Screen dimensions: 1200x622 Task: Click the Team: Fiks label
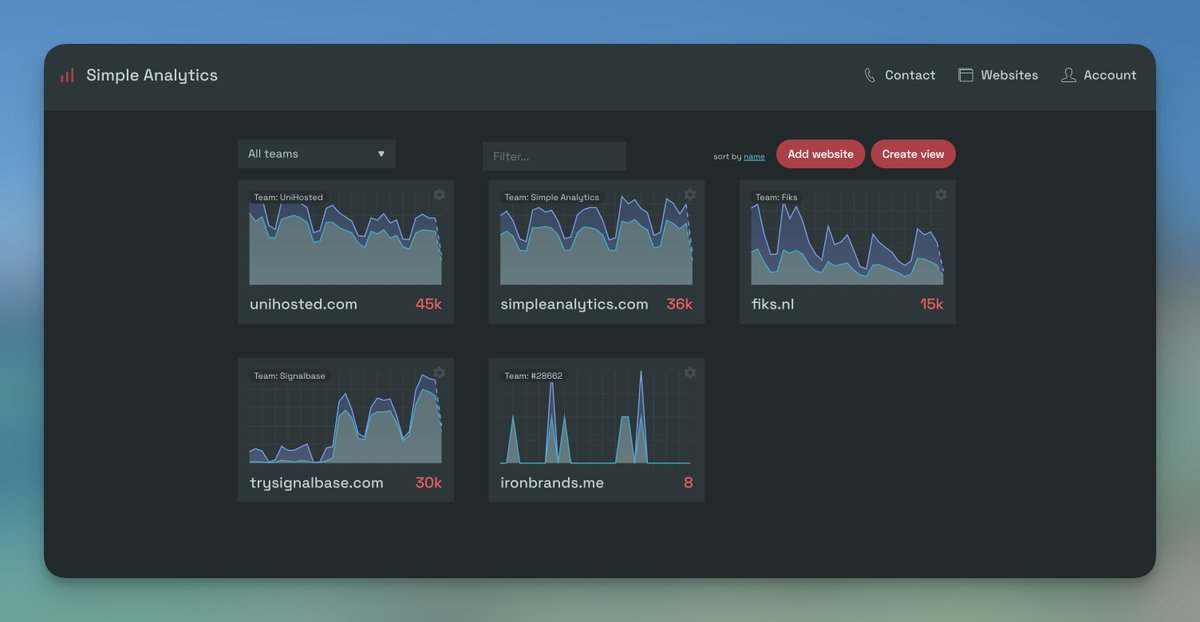[776, 197]
